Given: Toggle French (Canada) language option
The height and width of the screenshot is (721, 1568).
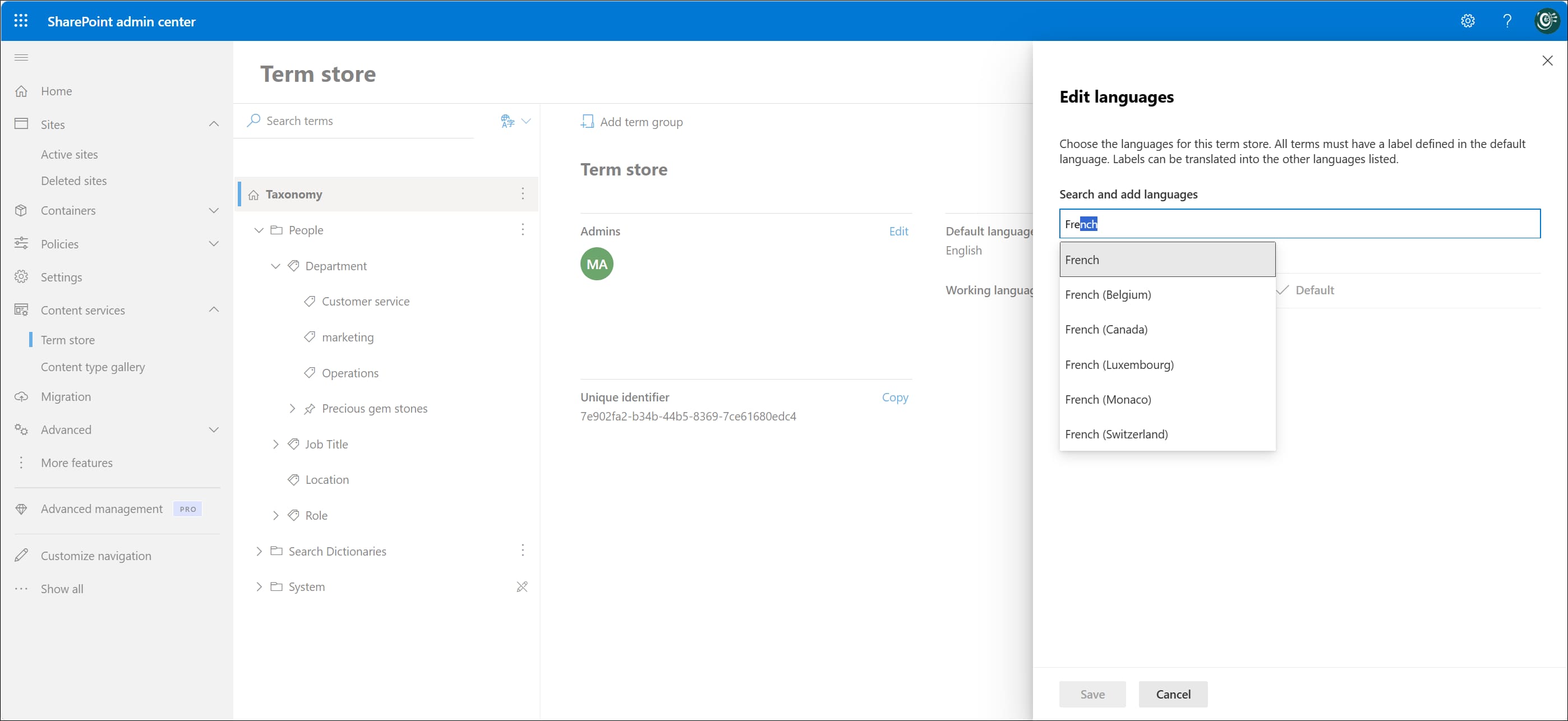Looking at the screenshot, I should point(1106,329).
